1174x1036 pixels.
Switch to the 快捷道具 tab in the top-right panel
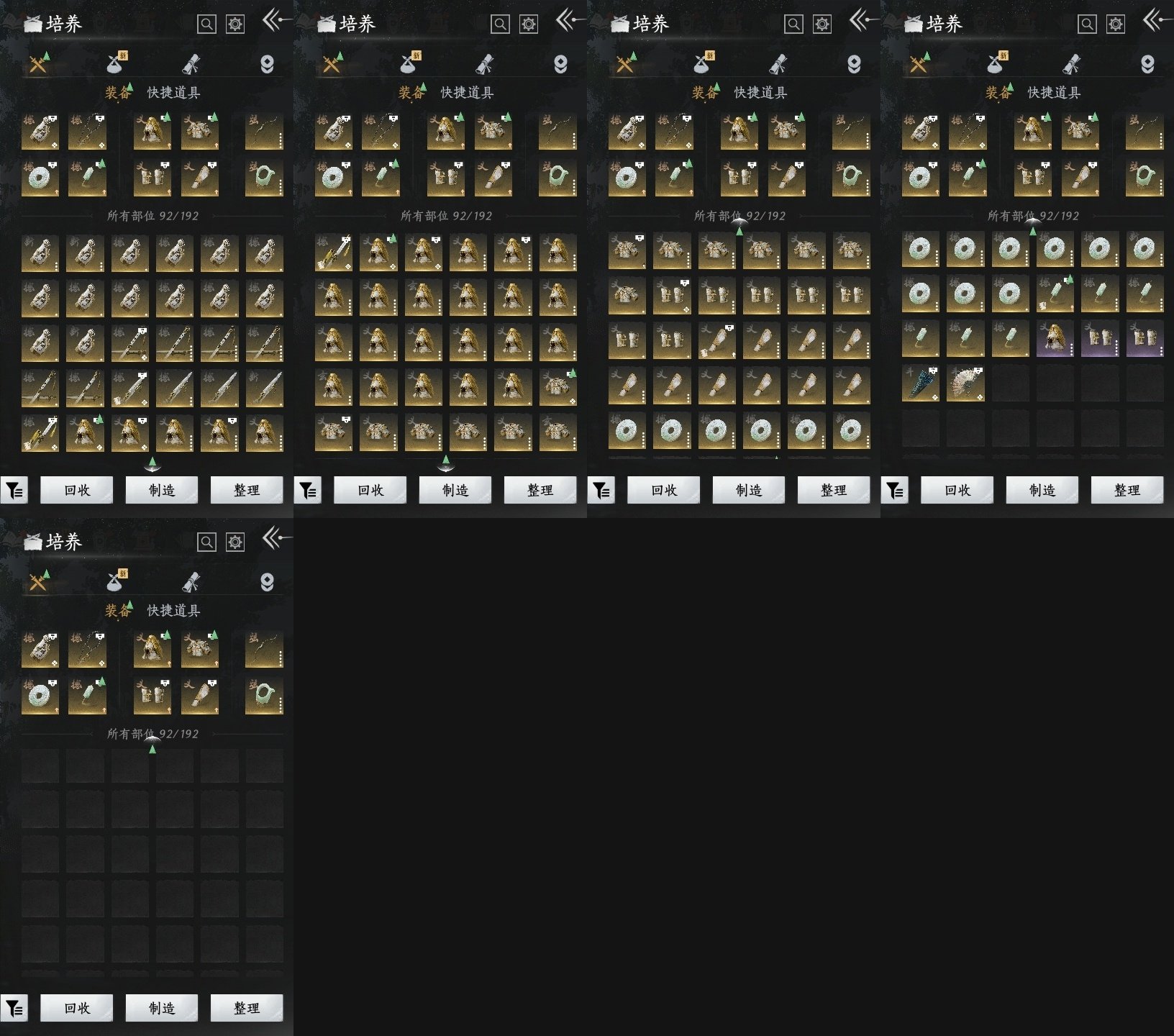click(x=1054, y=93)
